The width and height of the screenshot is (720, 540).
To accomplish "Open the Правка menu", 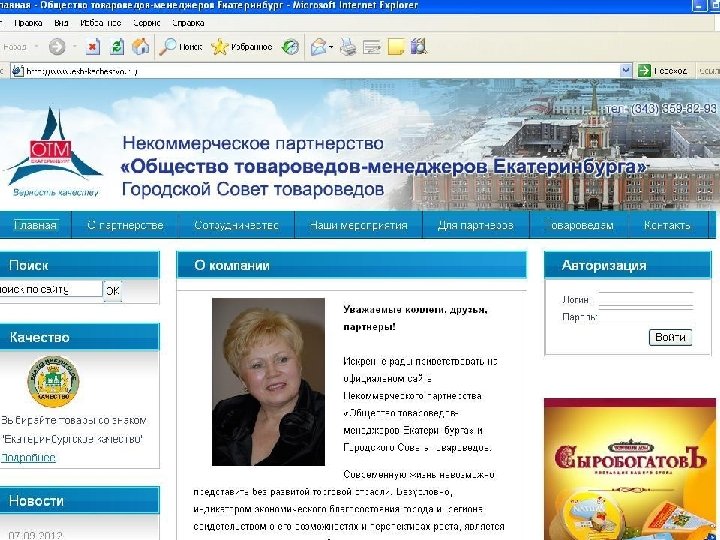I will pyautogui.click(x=28, y=23).
